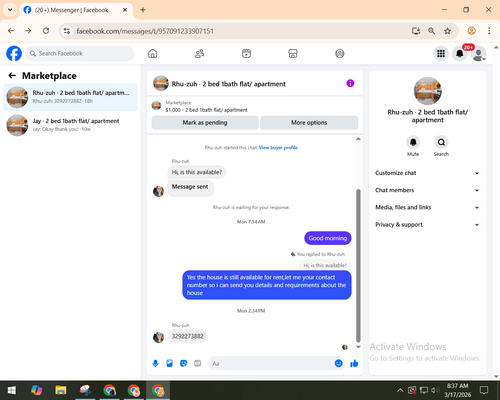The image size is (500, 400).
Task: Choose a sticker icon in composer
Action: tap(183, 363)
